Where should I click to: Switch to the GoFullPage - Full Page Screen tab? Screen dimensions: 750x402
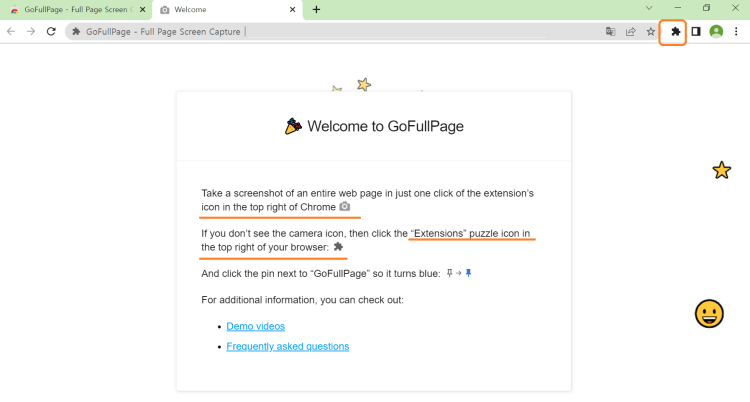75,10
